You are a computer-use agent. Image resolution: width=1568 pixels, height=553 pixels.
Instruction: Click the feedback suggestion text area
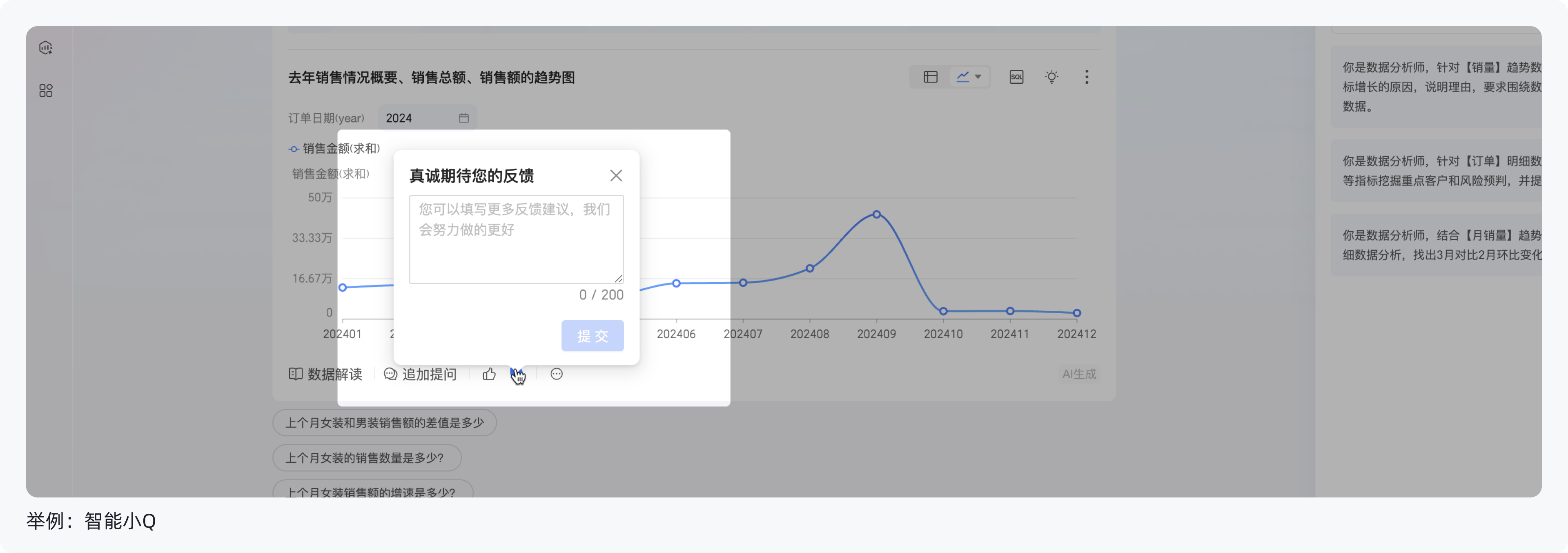point(516,239)
